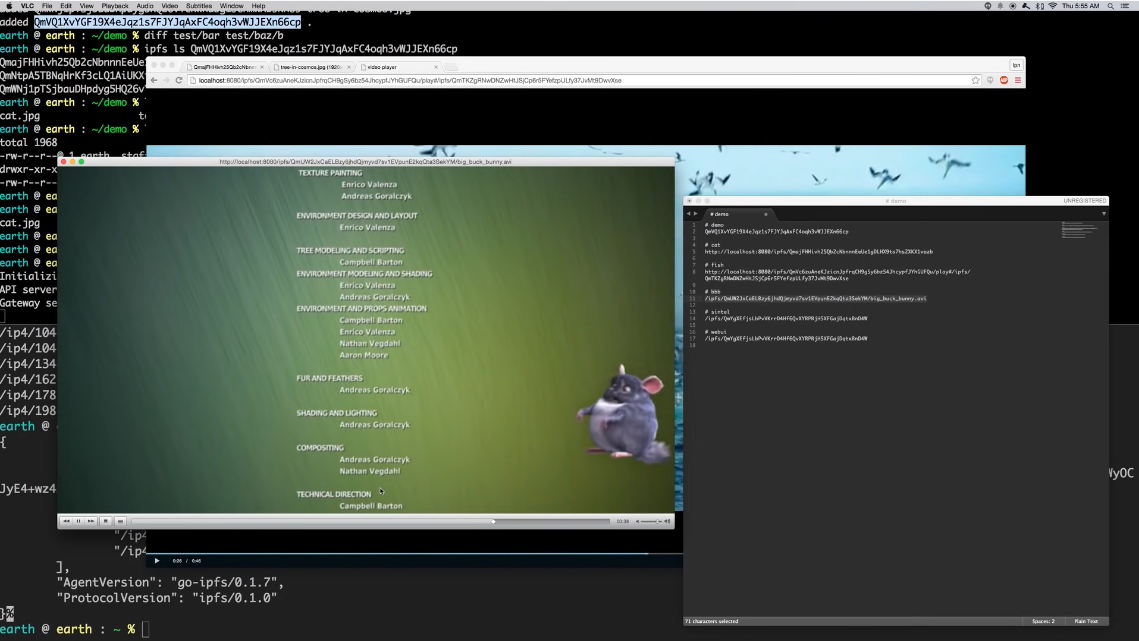Open the Syntax selector showing Plain Text
The width and height of the screenshot is (1139, 641).
1086,621
